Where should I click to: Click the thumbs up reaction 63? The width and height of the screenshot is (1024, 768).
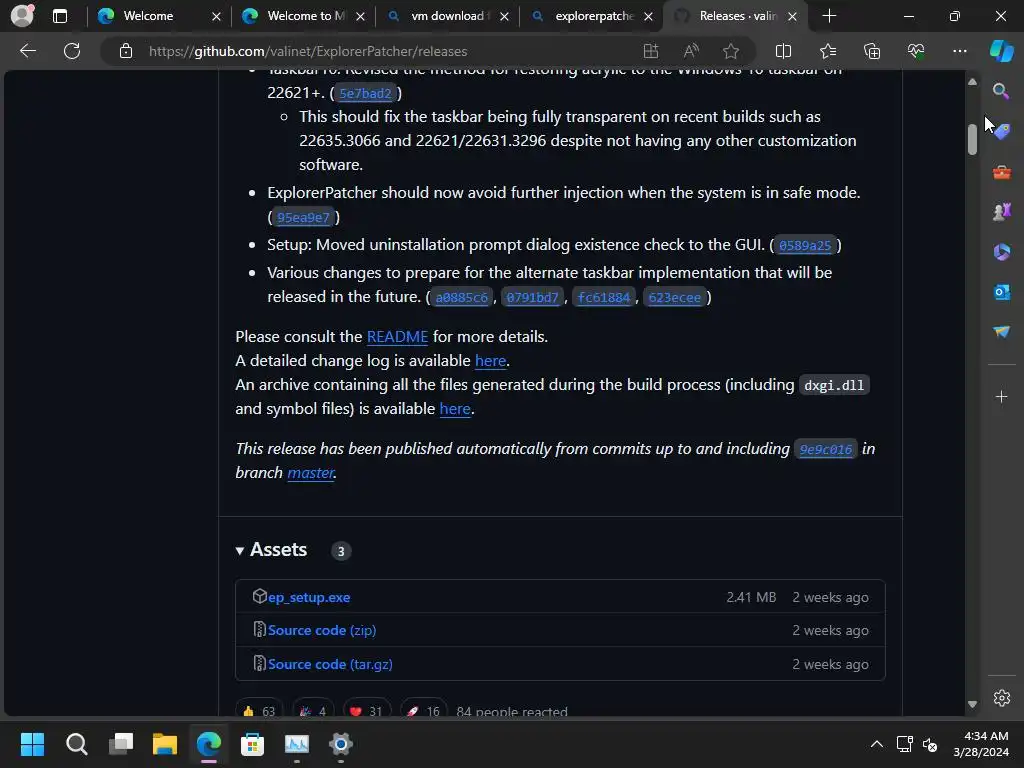(259, 711)
